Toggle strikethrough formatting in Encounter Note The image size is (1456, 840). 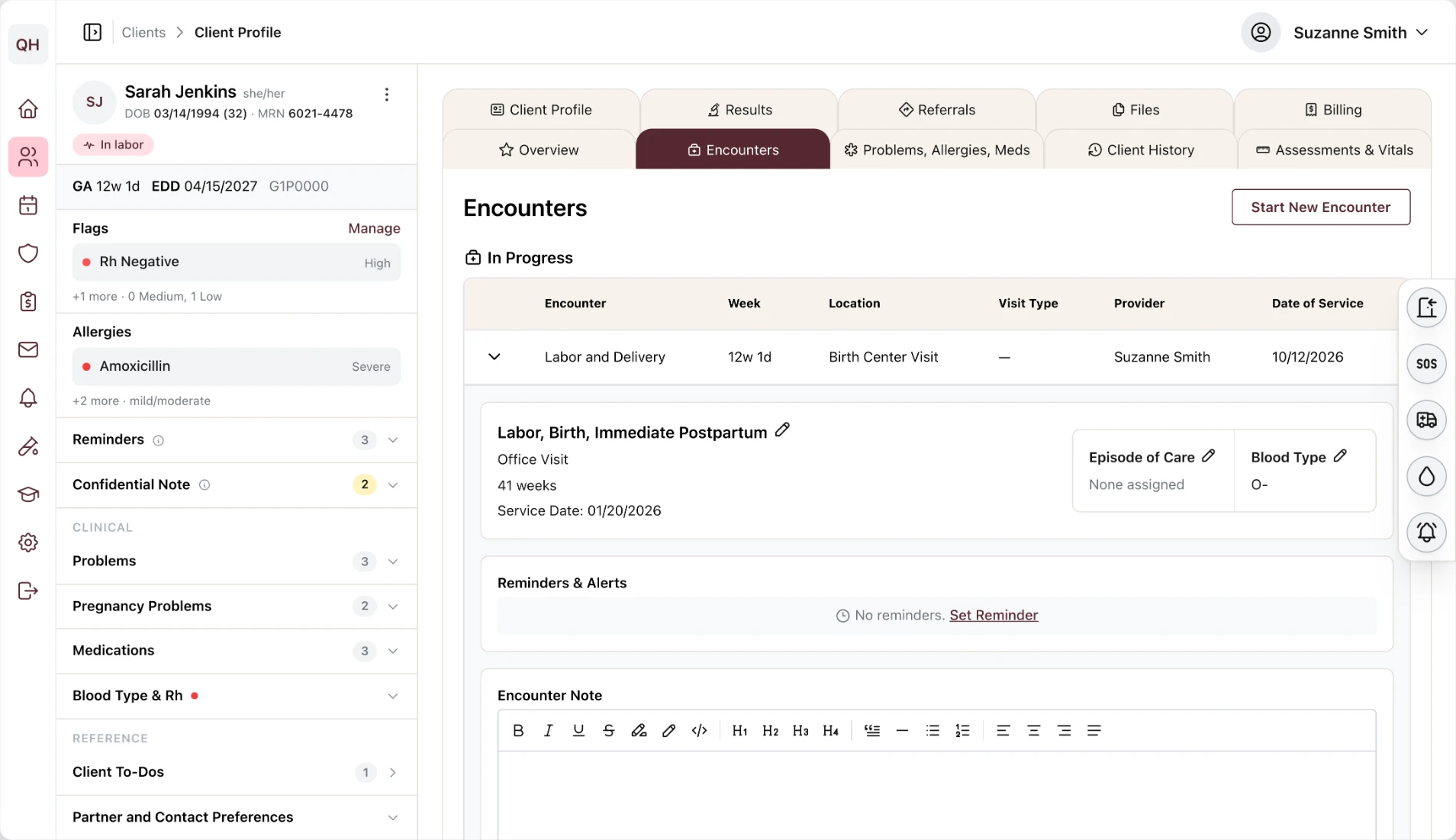[608, 730]
